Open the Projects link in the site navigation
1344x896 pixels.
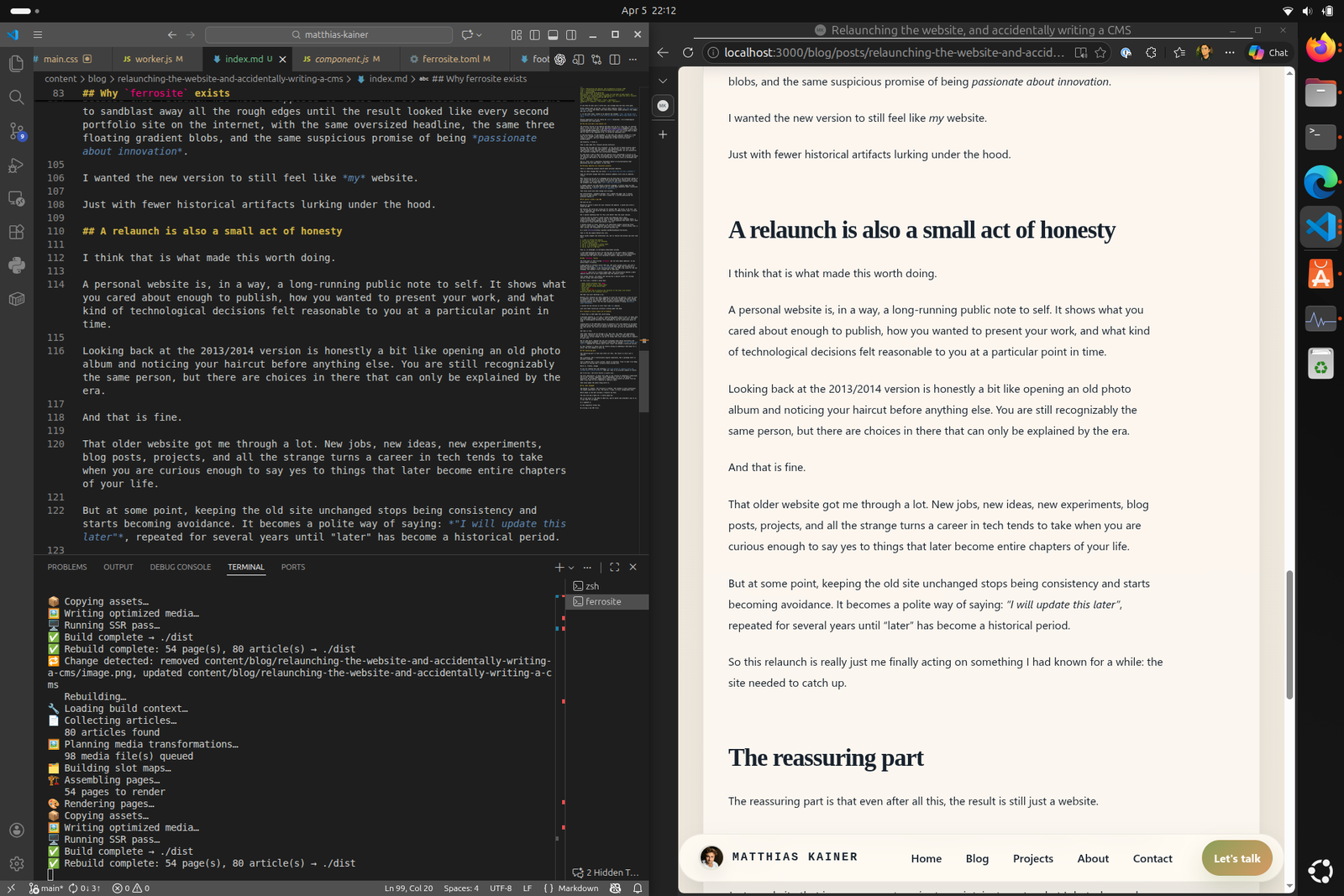click(x=1032, y=857)
